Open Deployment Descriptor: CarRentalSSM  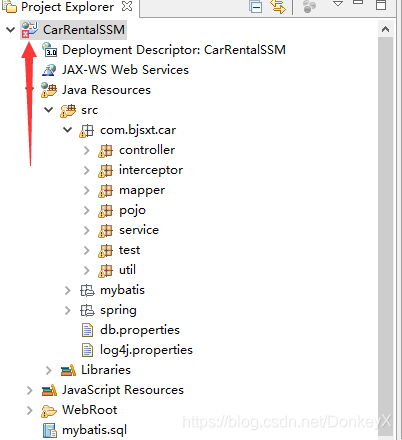174,50
